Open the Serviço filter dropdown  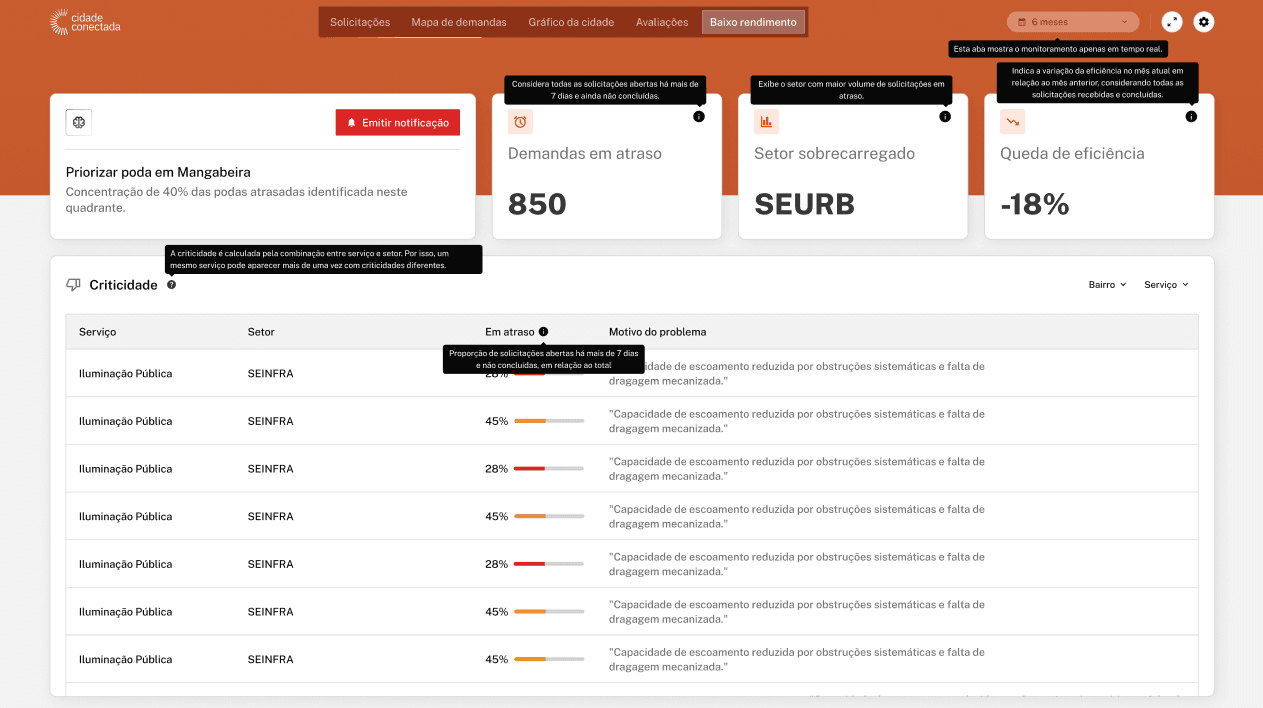[1167, 285]
